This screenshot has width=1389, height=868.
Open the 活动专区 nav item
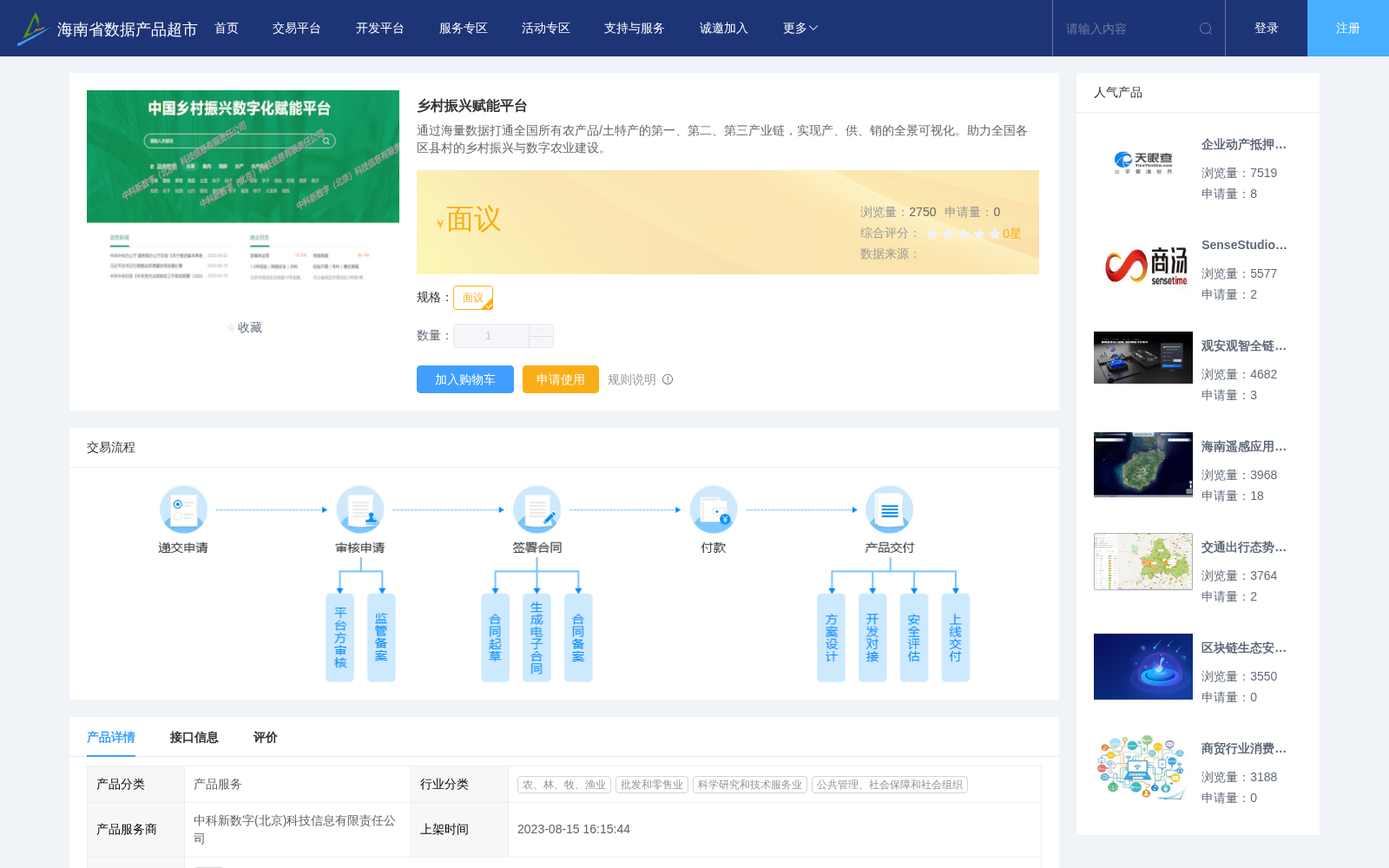546,29
